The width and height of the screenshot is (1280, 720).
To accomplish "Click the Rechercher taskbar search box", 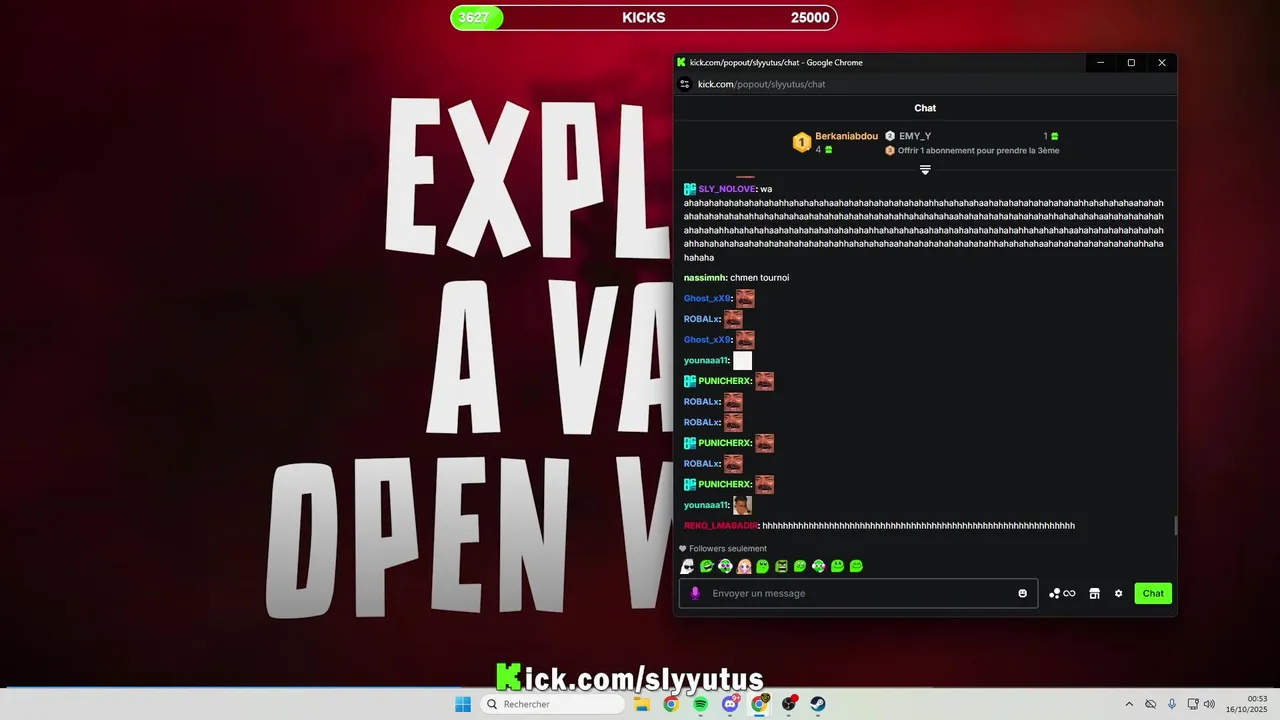I will pyautogui.click(x=552, y=704).
